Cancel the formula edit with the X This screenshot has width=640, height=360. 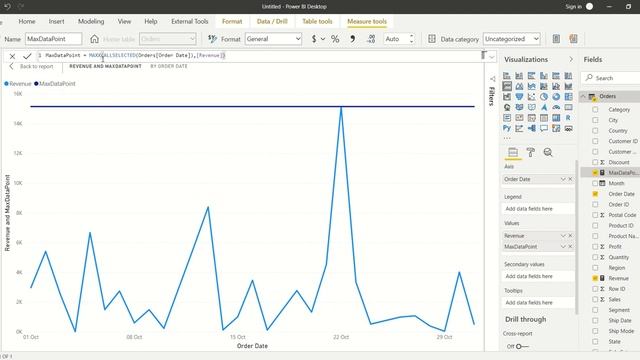12,56
